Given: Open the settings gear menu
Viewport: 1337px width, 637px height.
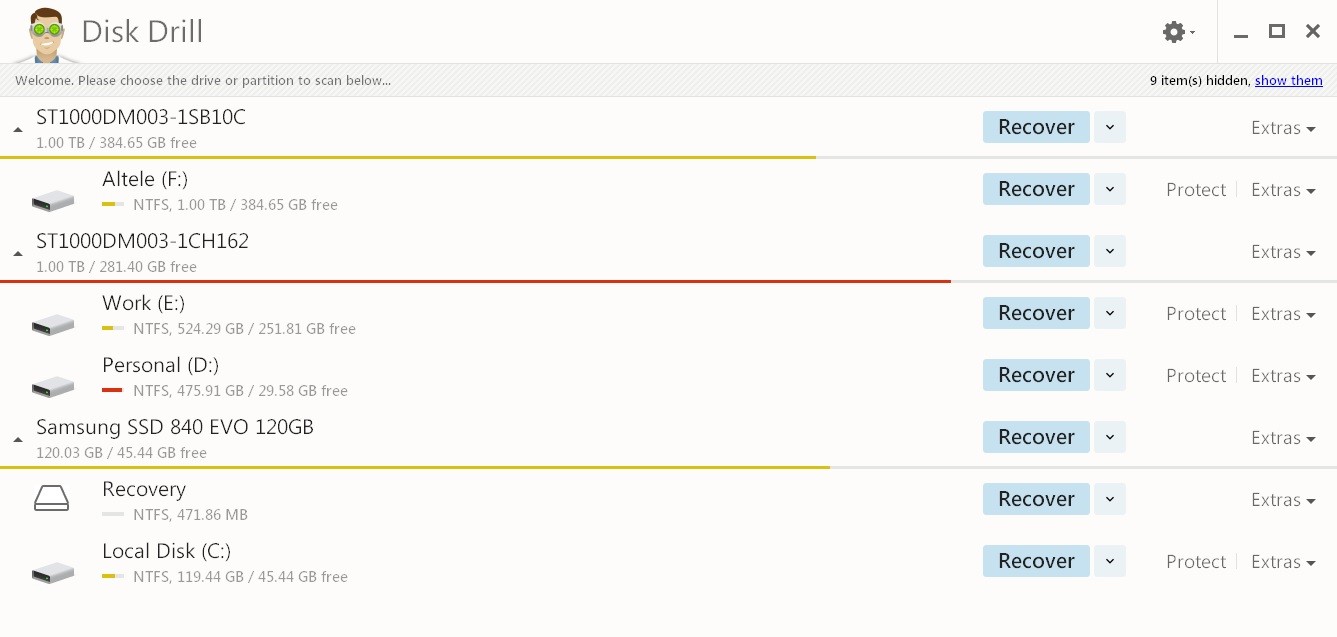Looking at the screenshot, I should 1178,32.
